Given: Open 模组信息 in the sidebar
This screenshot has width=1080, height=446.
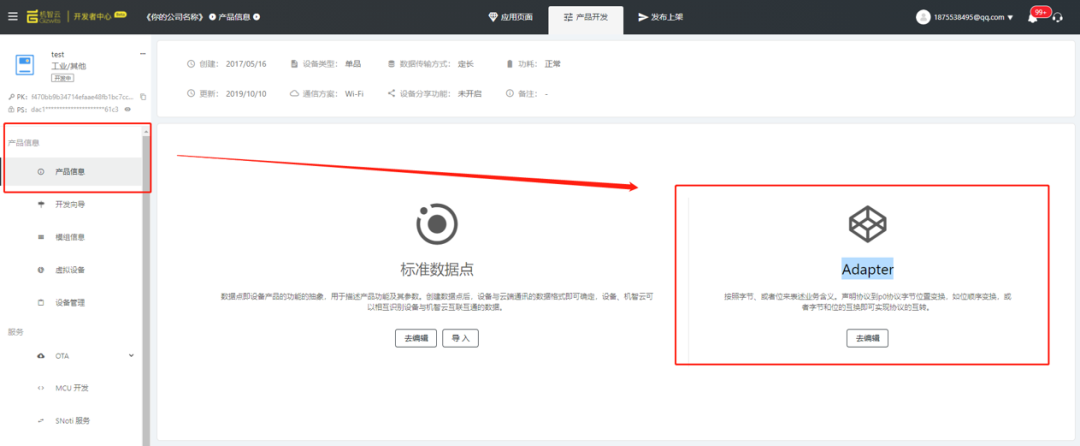Looking at the screenshot, I should point(72,237).
